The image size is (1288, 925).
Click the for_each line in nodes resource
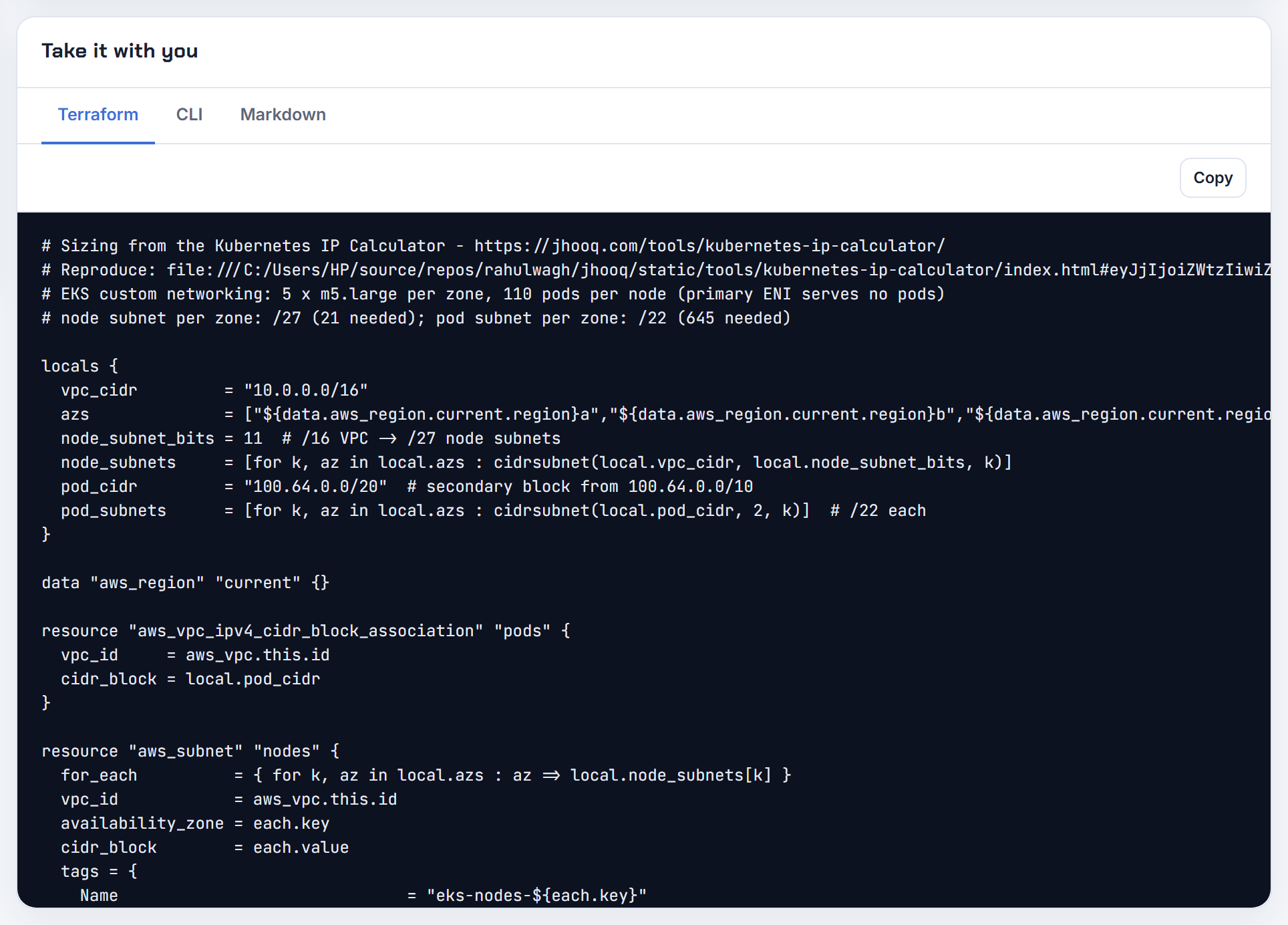pos(426,775)
